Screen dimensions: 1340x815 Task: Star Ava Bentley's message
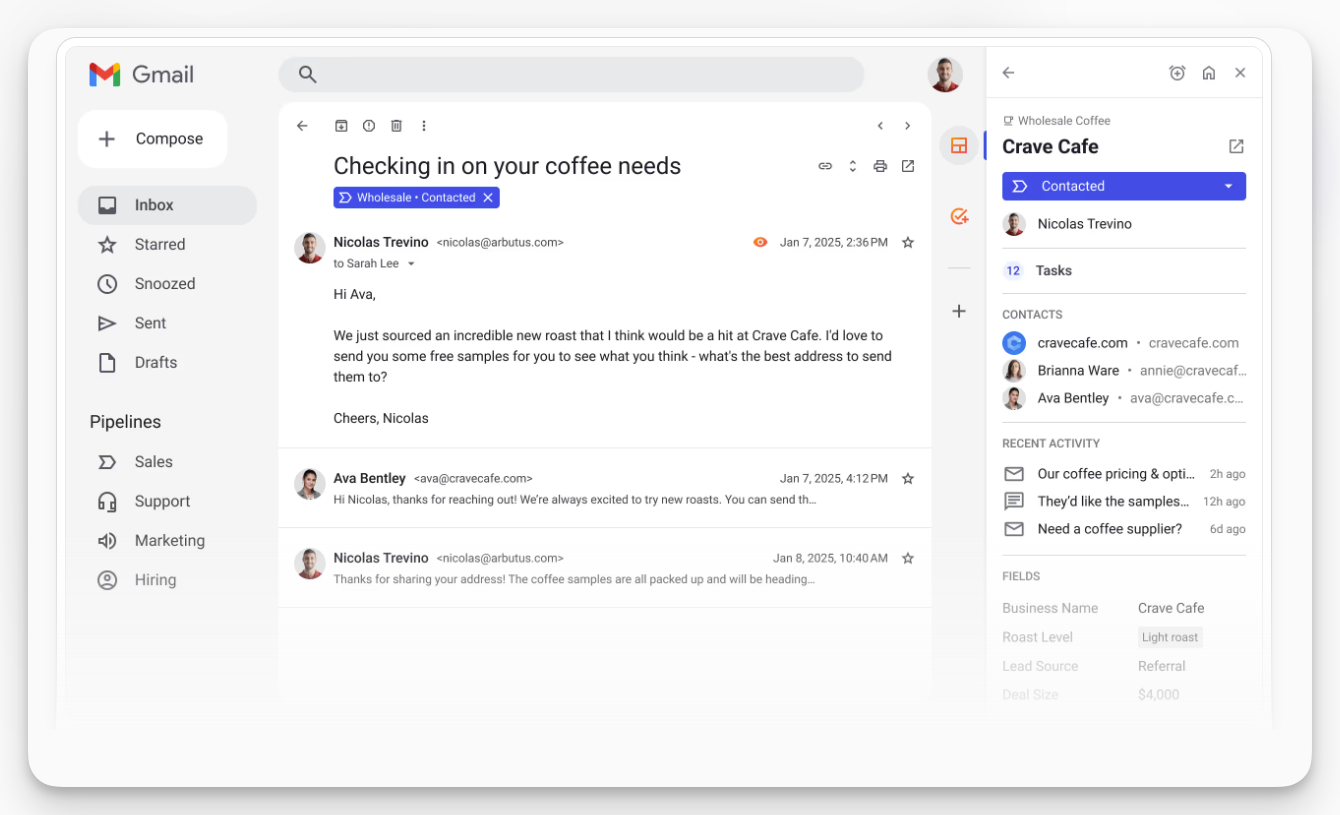click(x=908, y=479)
